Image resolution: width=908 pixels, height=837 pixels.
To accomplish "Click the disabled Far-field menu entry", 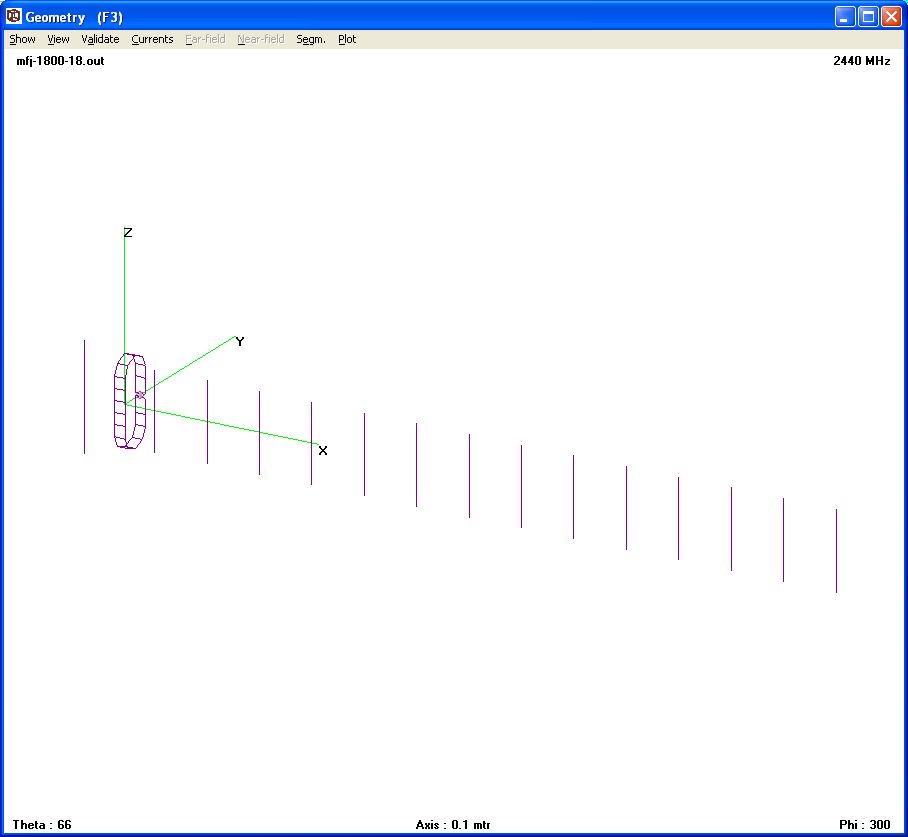I will click(204, 39).
